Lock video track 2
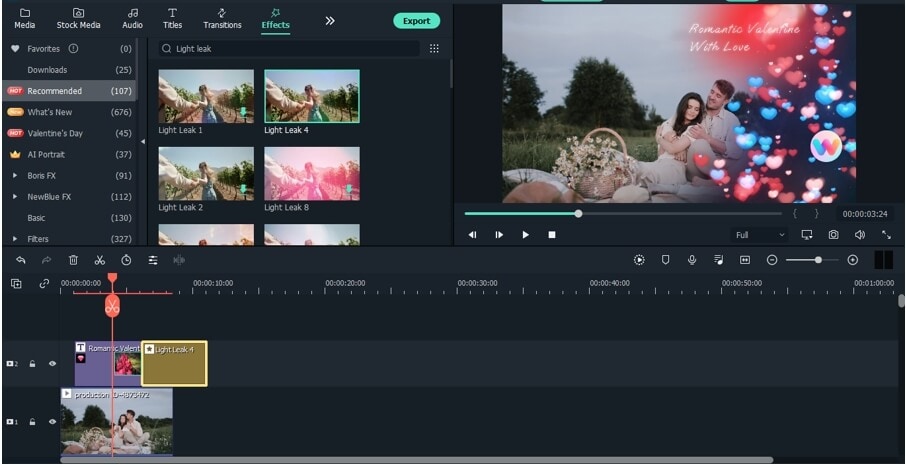The height and width of the screenshot is (465, 906). (x=32, y=364)
